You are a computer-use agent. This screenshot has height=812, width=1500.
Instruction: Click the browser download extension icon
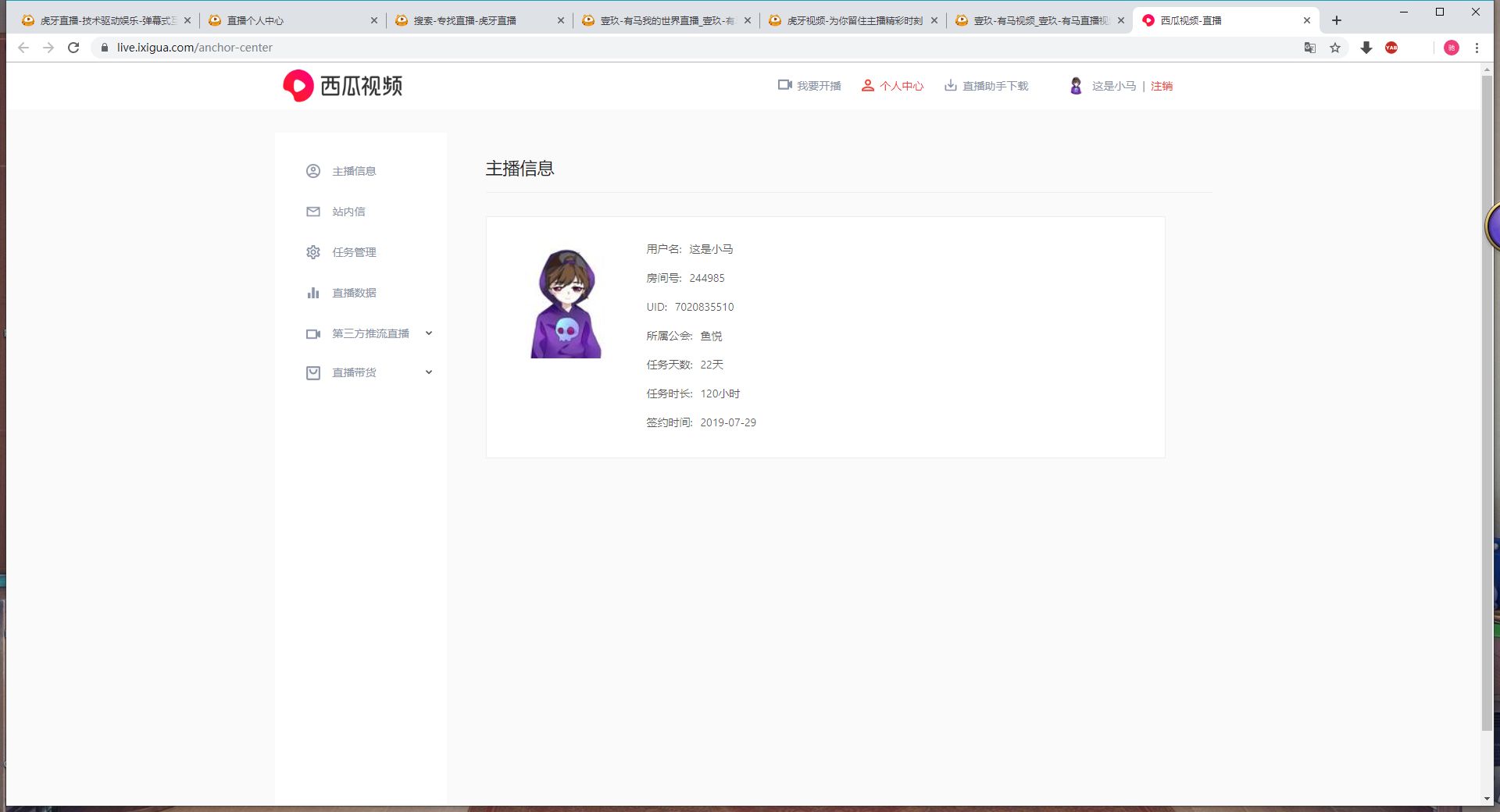point(1366,48)
